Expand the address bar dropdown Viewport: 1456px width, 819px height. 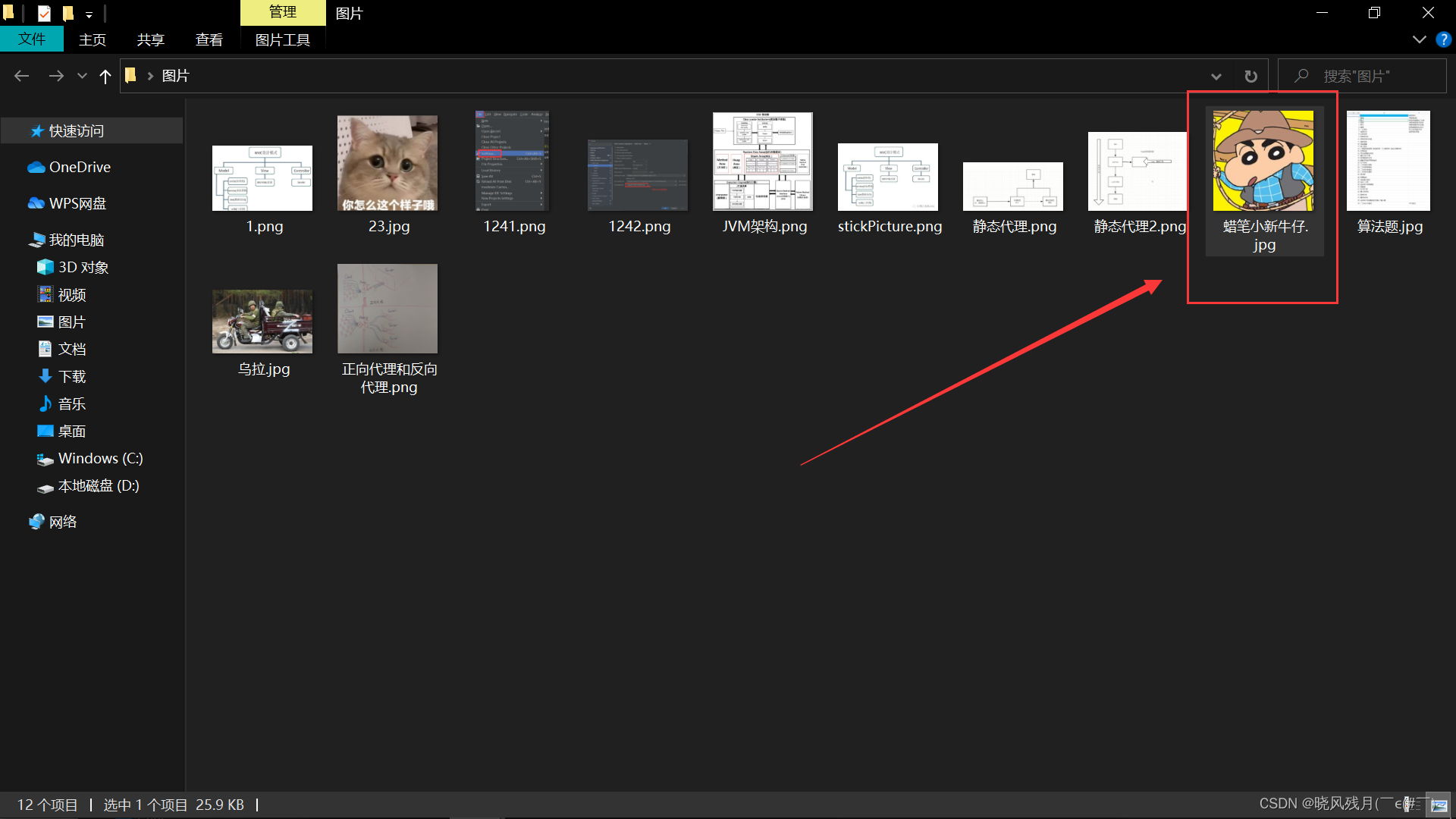pos(1215,76)
